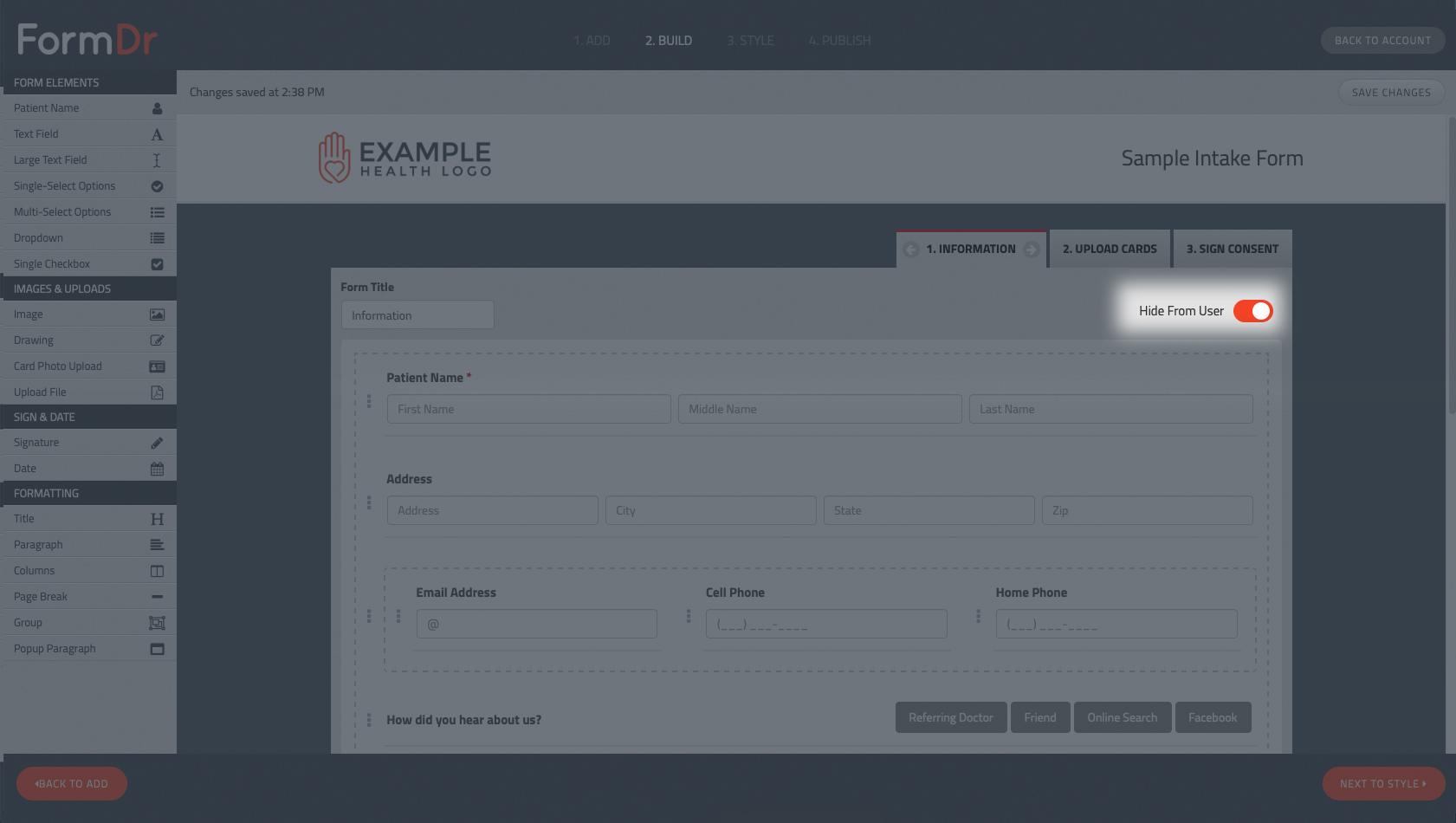1456x823 pixels.
Task: Click the BACK TO ACCOUNT button
Action: point(1382,41)
